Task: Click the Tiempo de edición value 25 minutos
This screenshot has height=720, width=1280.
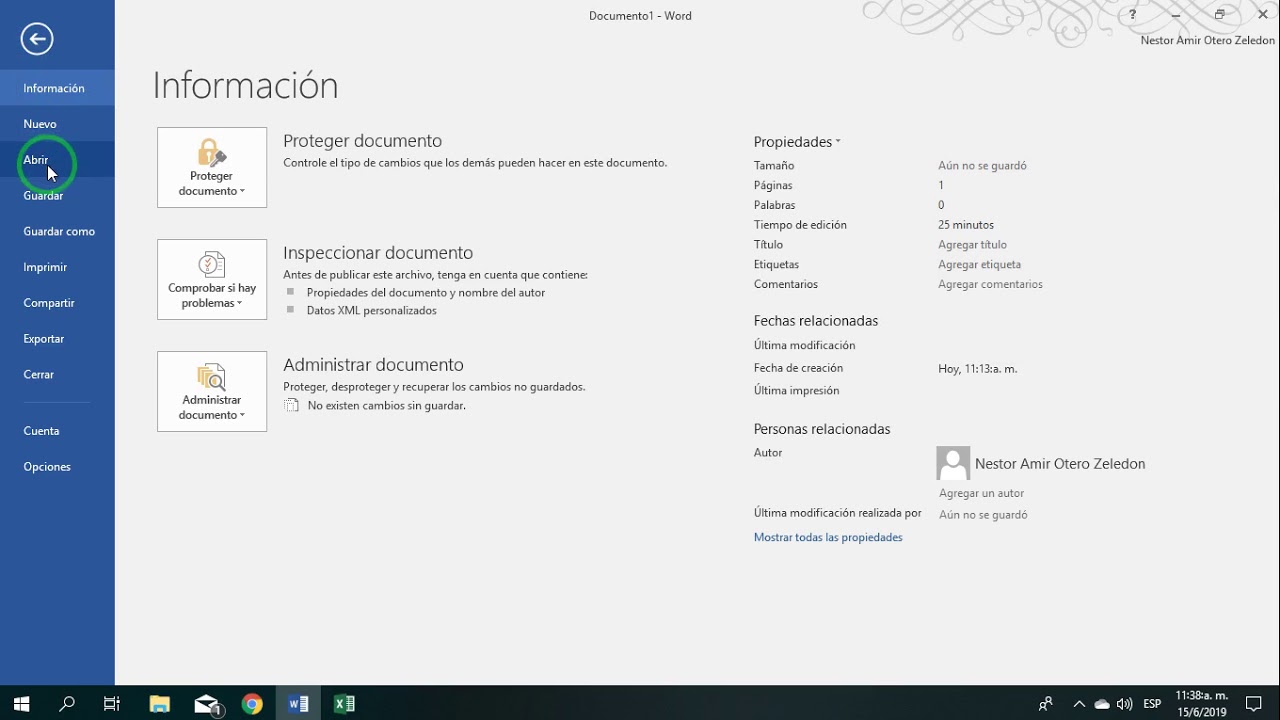Action: (966, 225)
